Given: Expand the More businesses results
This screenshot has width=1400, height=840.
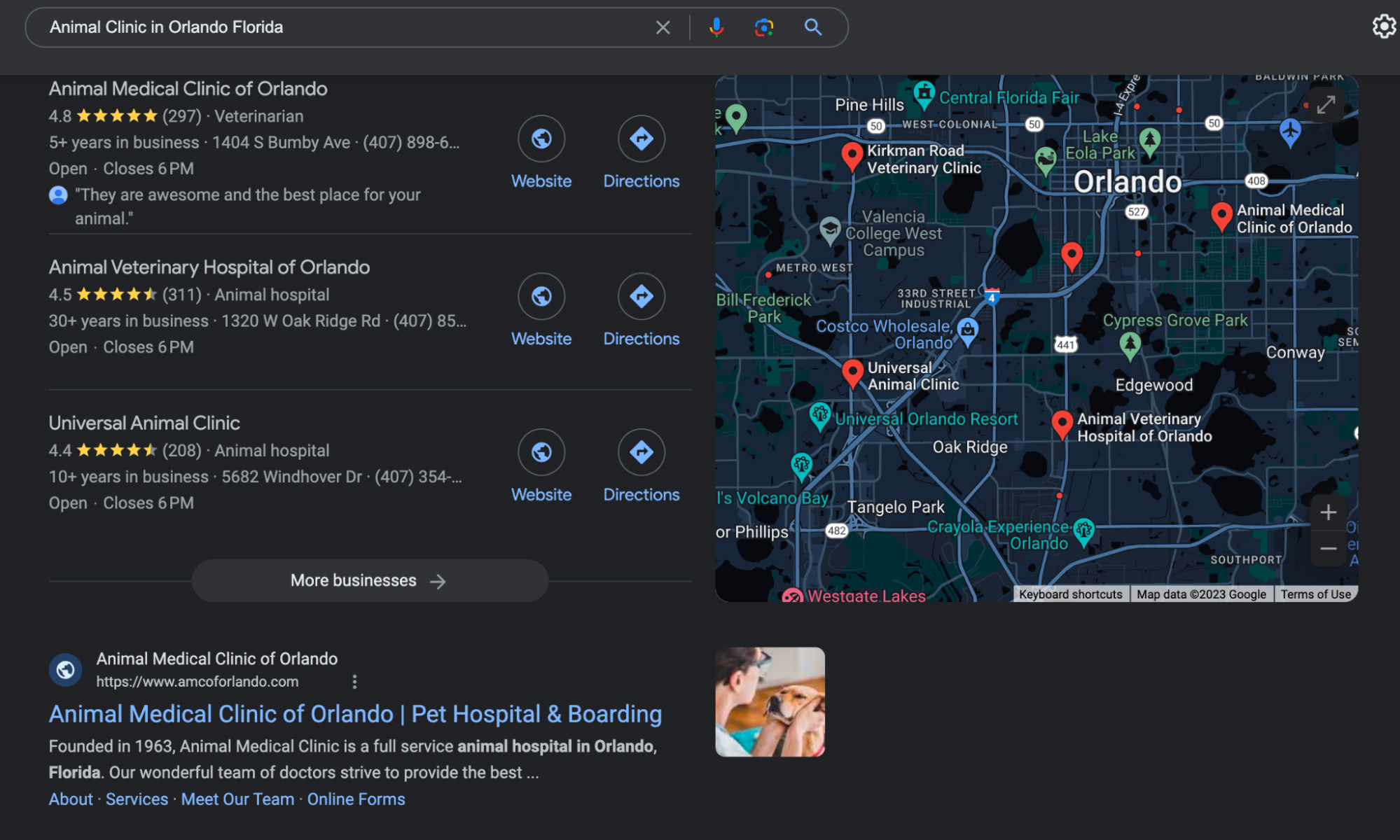Looking at the screenshot, I should pos(369,581).
